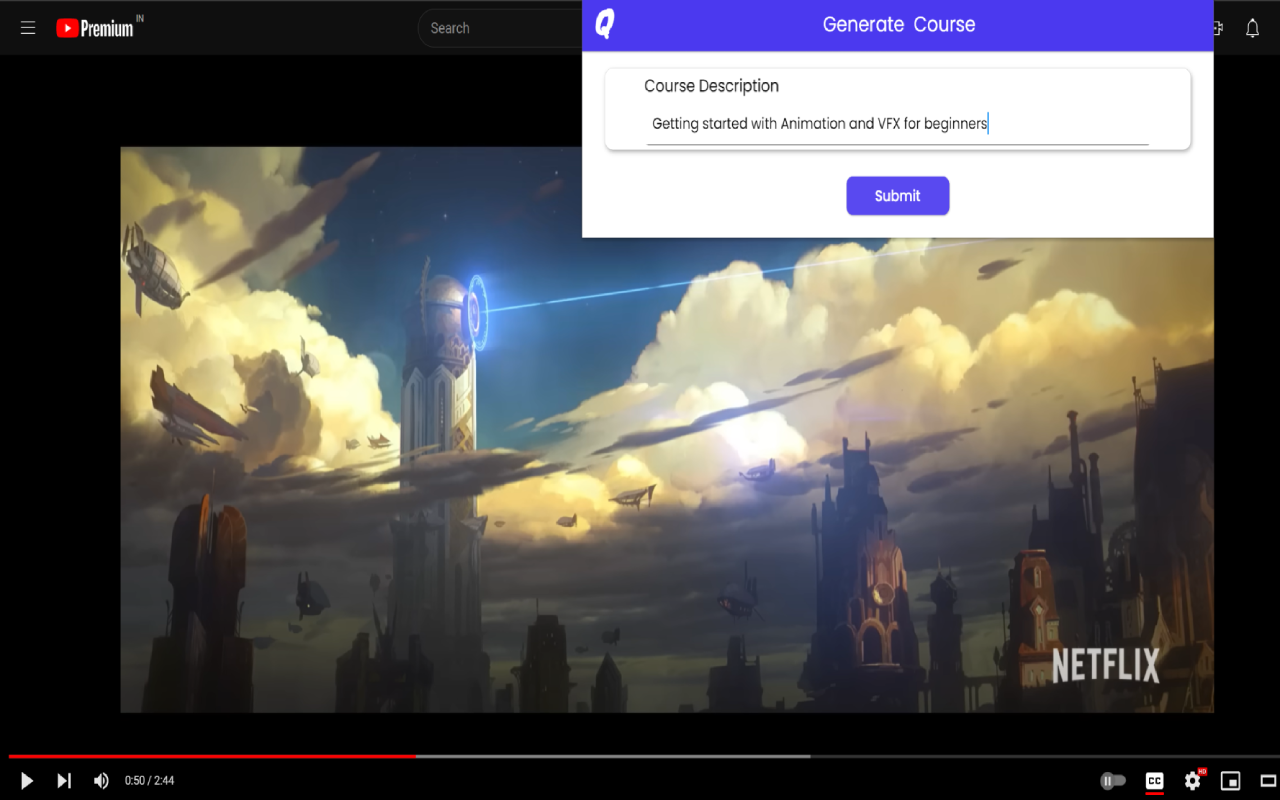This screenshot has height=800, width=1280.
Task: Open the Generate Course header menu
Action: point(897,24)
